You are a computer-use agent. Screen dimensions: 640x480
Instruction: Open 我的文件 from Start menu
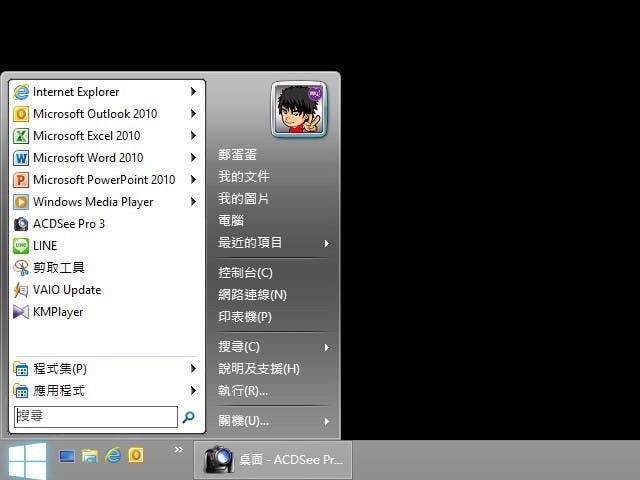[x=244, y=177]
